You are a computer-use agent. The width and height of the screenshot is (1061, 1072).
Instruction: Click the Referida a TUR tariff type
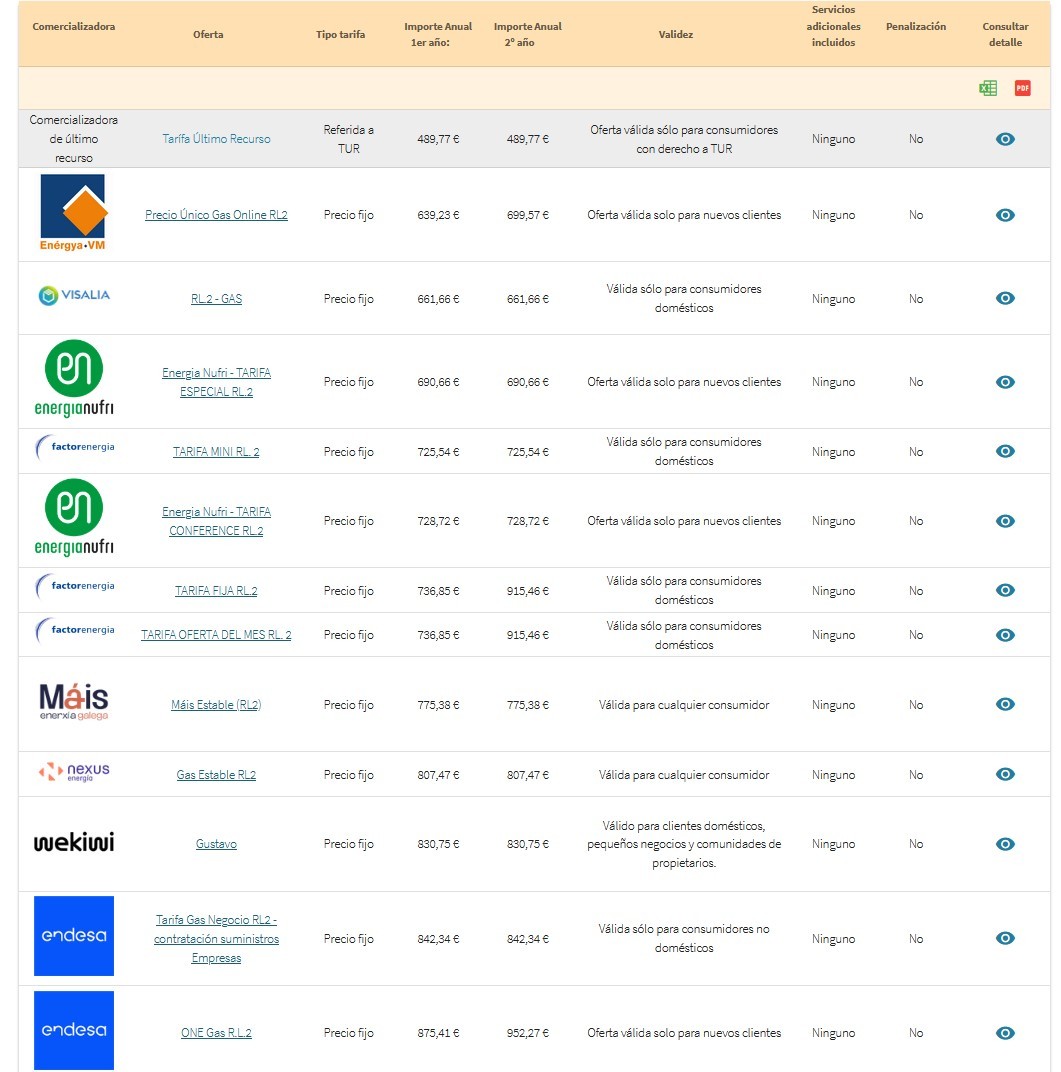click(349, 139)
